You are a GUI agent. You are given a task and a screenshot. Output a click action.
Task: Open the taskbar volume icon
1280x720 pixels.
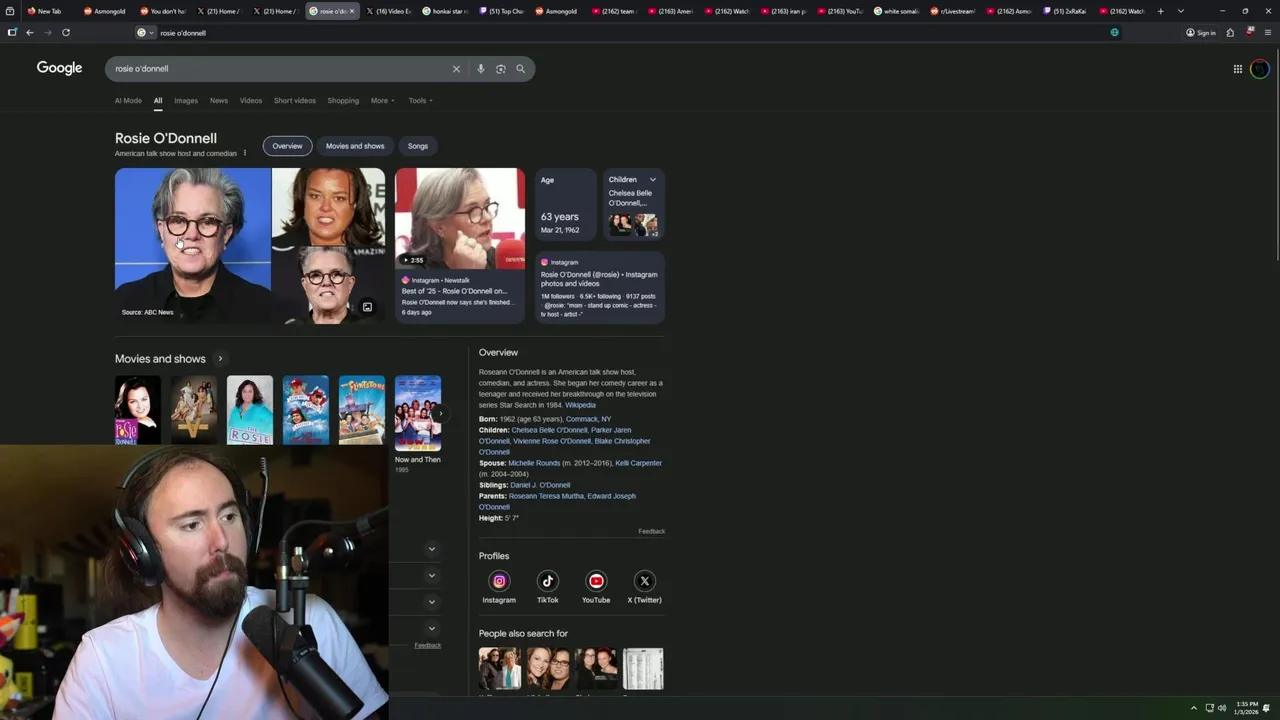click(1222, 708)
